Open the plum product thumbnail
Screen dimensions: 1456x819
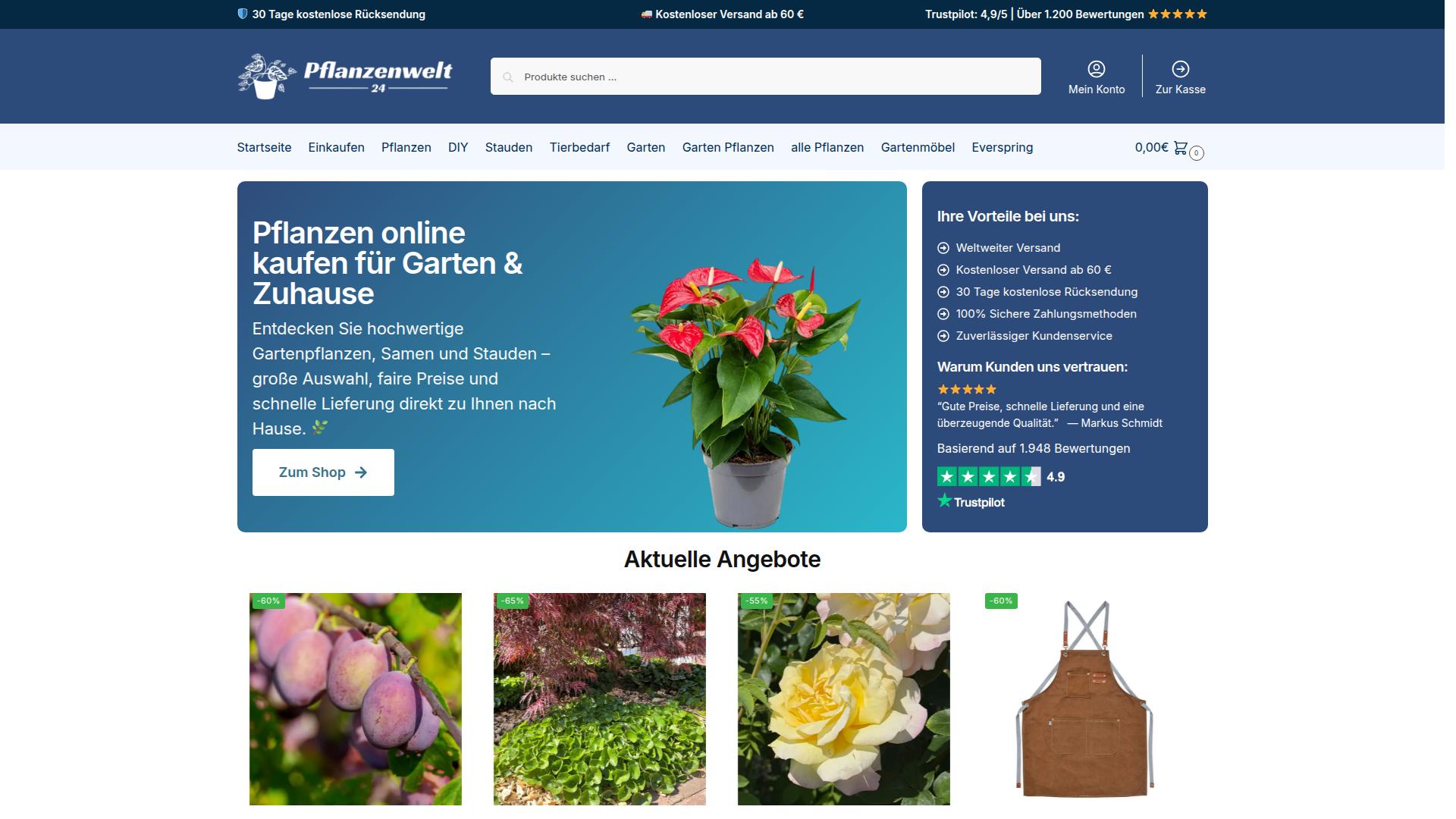pos(356,699)
